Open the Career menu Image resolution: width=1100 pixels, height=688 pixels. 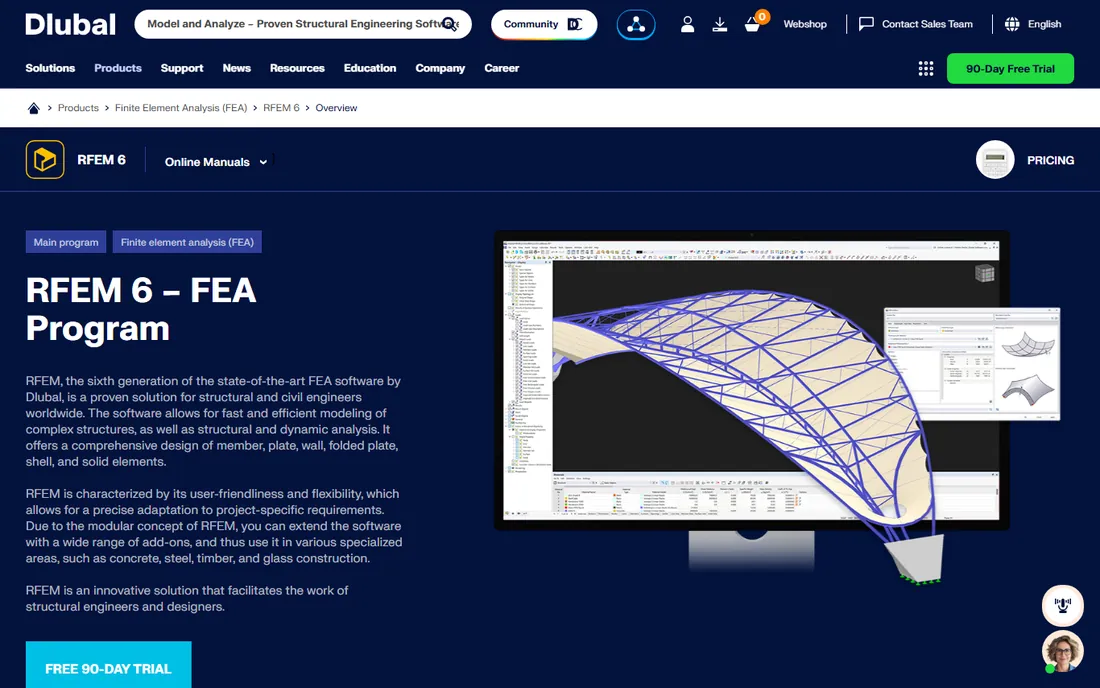(502, 68)
